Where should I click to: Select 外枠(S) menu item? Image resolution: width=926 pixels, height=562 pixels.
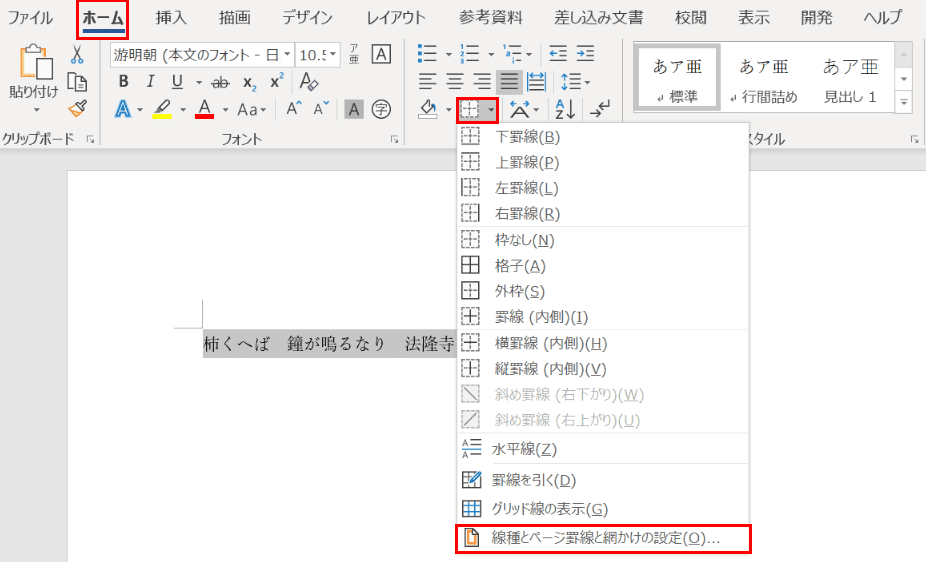point(603,291)
